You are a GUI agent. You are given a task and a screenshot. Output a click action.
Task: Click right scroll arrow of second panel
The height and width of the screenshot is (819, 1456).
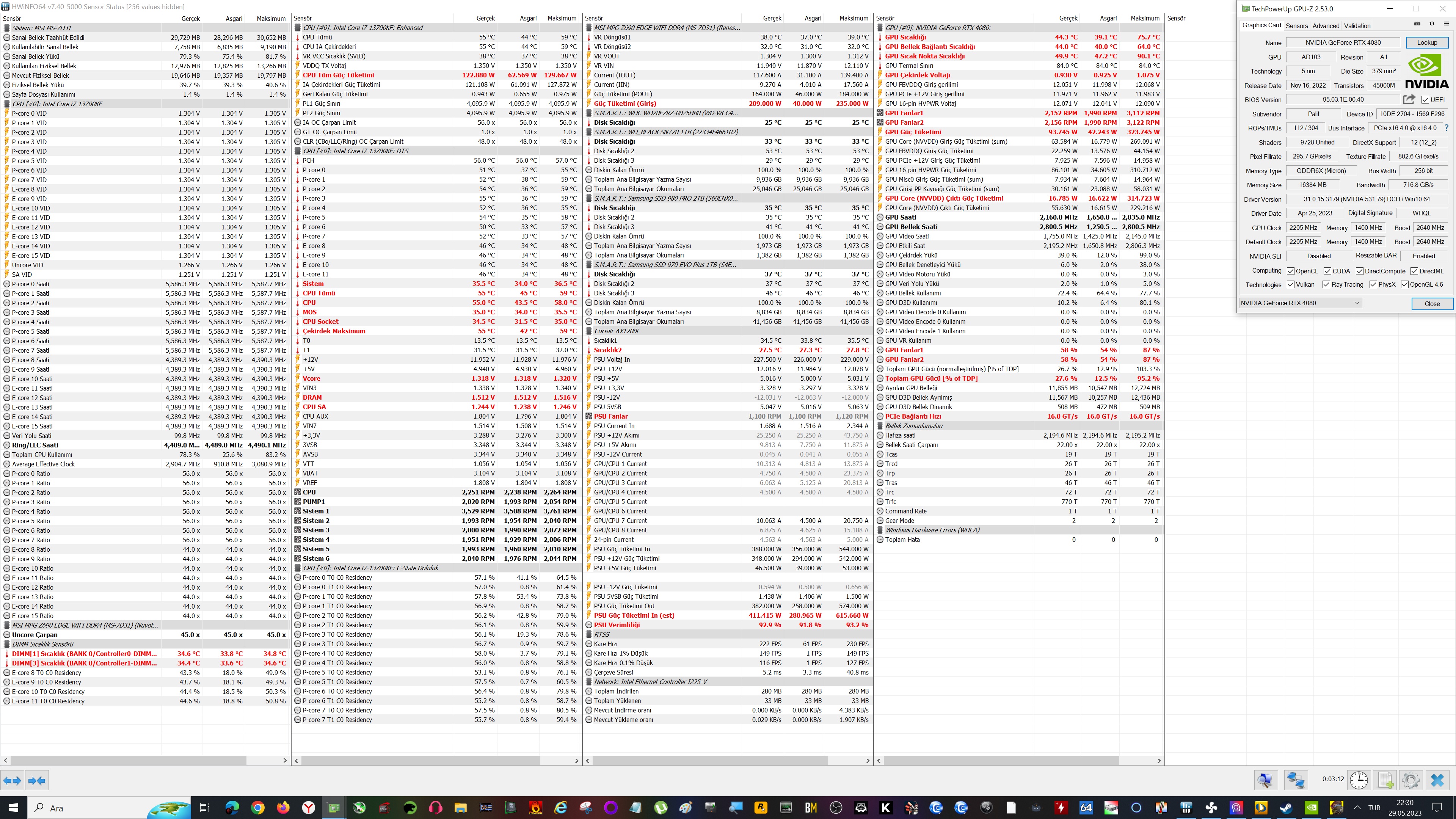(576, 761)
